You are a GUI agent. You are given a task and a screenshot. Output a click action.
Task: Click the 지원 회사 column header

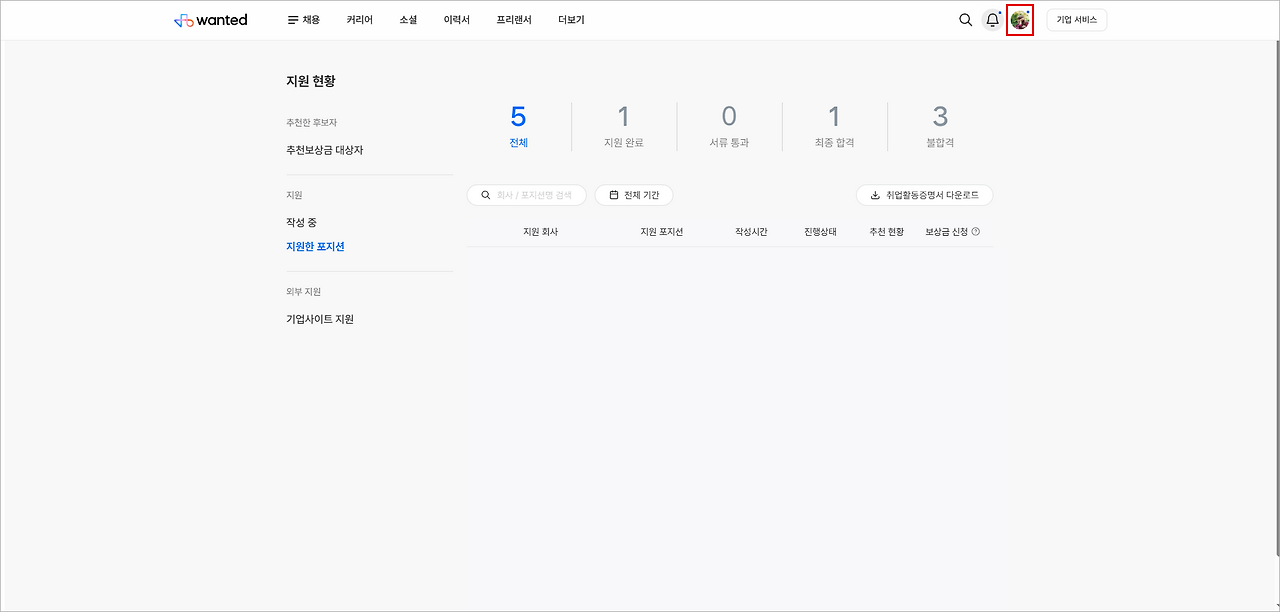tap(540, 232)
